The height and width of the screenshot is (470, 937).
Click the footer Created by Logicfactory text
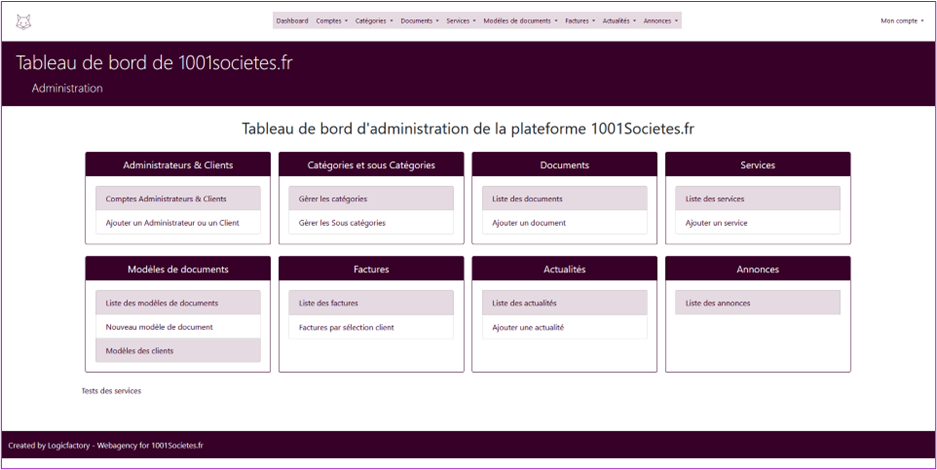point(106,446)
